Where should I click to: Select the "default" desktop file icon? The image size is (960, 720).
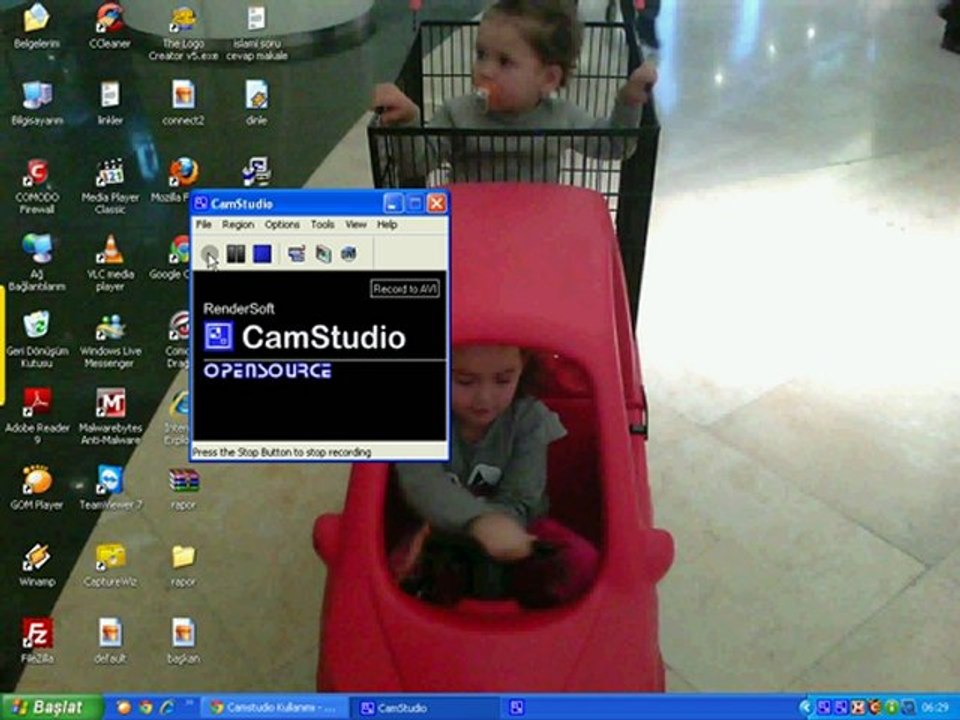[x=110, y=641]
